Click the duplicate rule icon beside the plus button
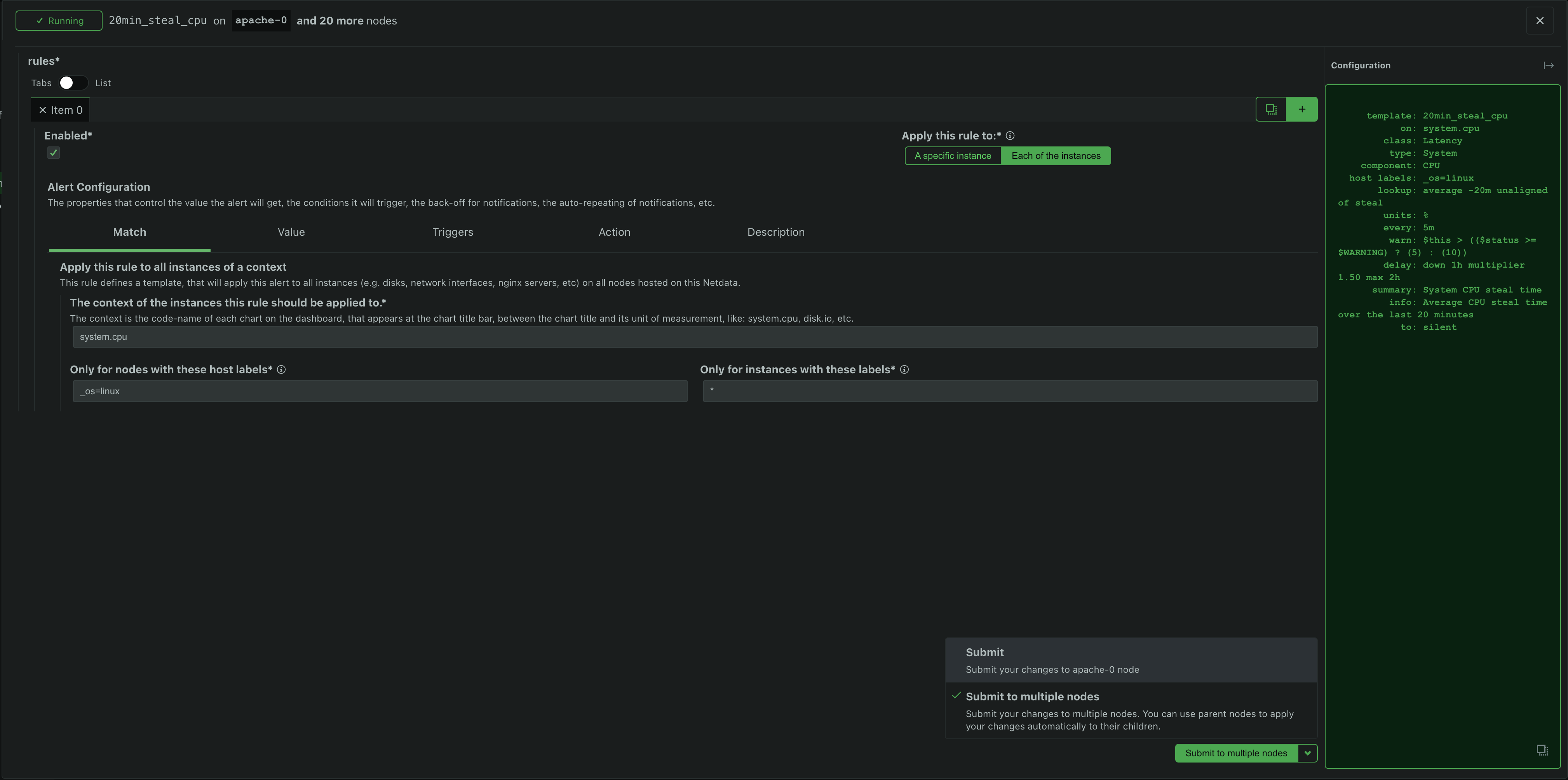Image resolution: width=1568 pixels, height=780 pixels. (x=1271, y=109)
